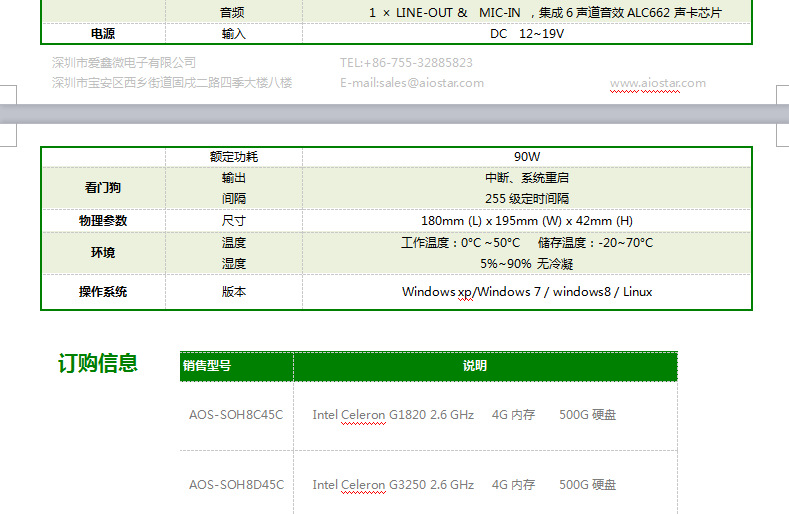Click the E-mail:sales@aiostar.com footer text
The height and width of the screenshot is (514, 789).
[412, 83]
